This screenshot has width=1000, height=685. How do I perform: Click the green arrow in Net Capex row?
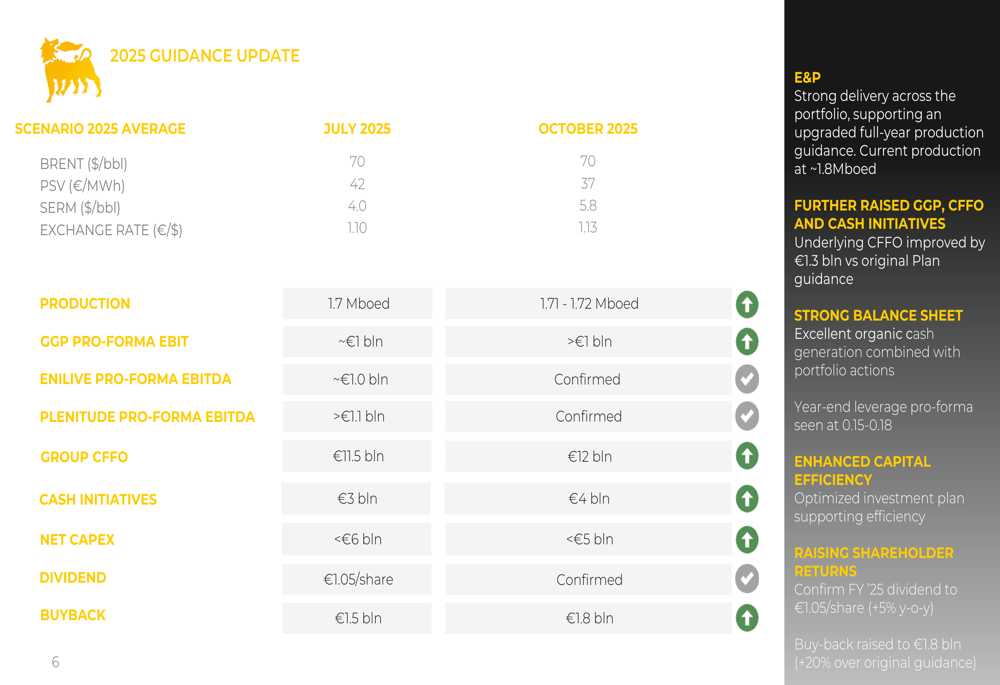tap(746, 539)
